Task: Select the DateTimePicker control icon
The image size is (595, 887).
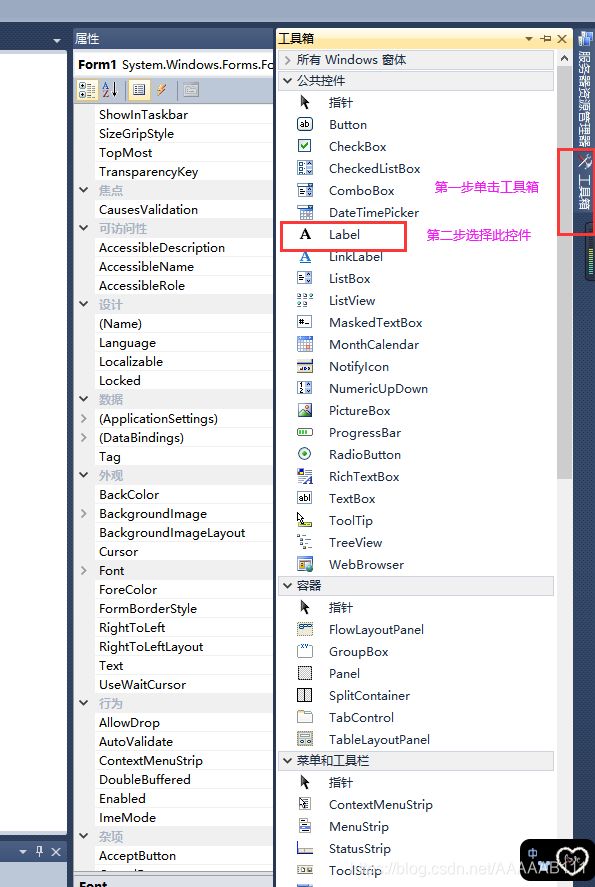Action: pyautogui.click(x=304, y=212)
